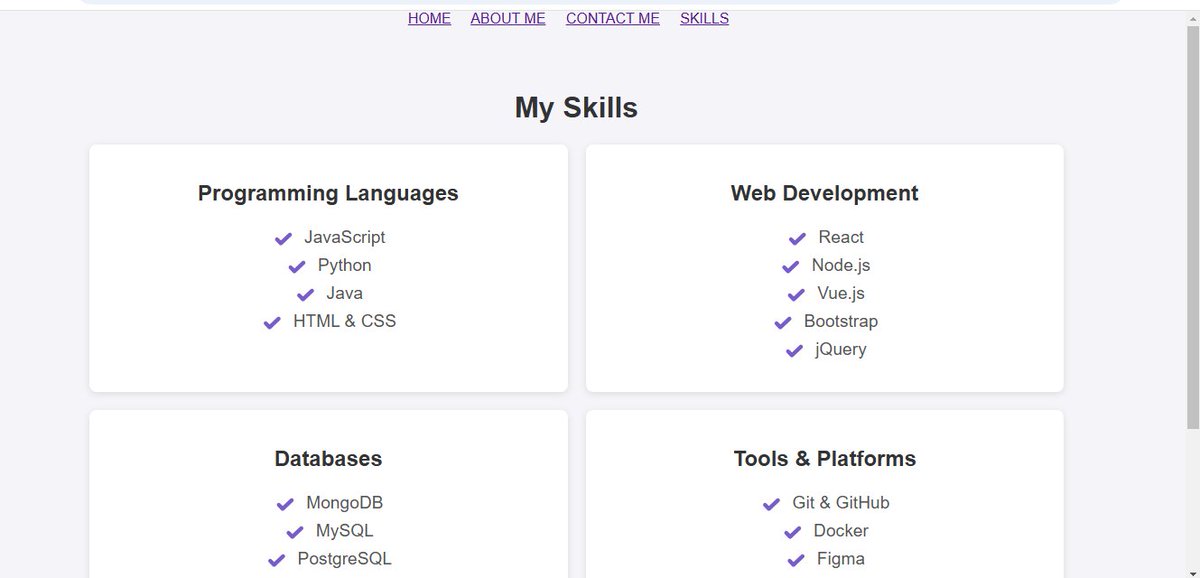This screenshot has width=1200, height=578.
Task: Click the checkmark icon beside MySQL
Action: pos(295,533)
